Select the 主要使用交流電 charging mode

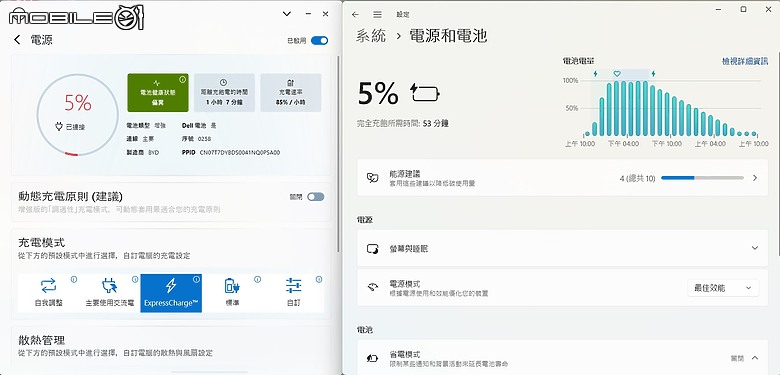[x=109, y=293]
